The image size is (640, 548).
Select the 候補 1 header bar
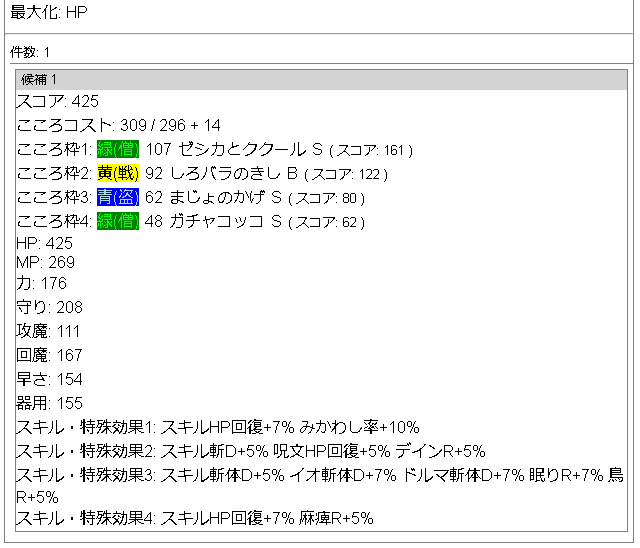coord(321,80)
